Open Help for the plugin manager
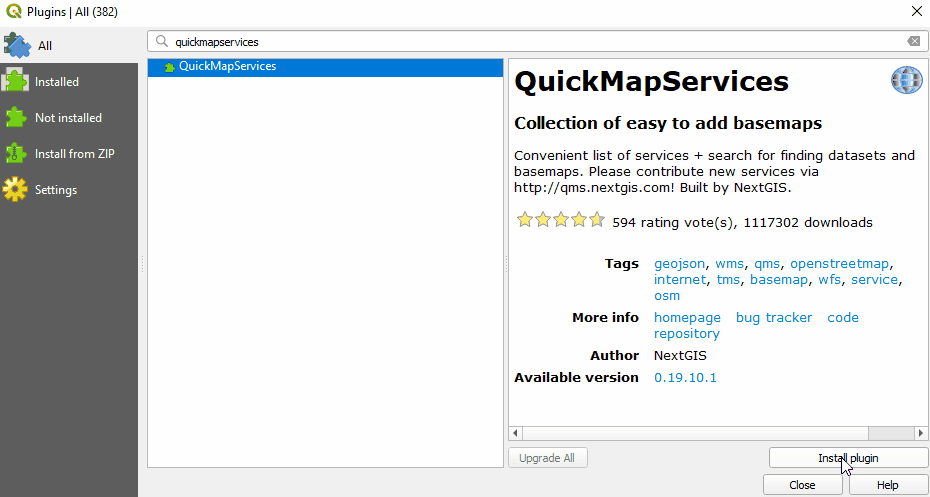Image resolution: width=930 pixels, height=497 pixels. (x=887, y=485)
